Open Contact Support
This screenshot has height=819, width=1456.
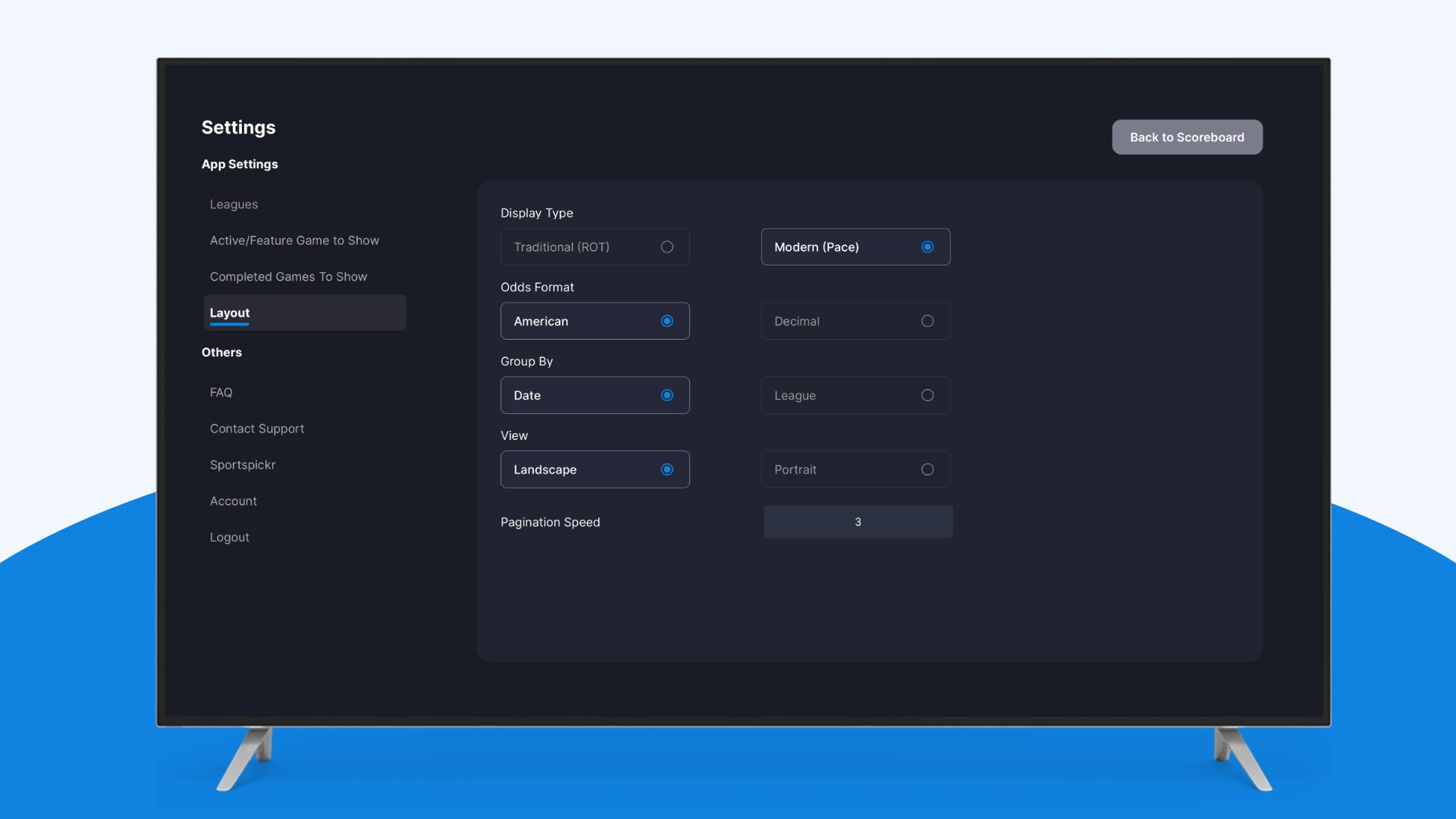(x=257, y=429)
